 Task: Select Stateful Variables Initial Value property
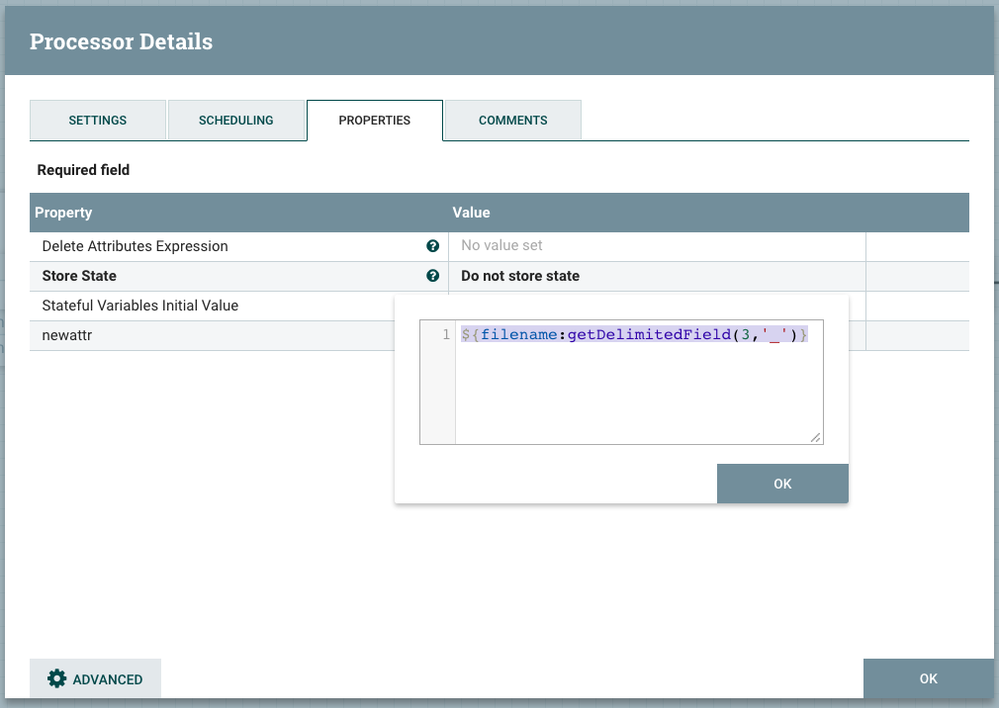(x=140, y=306)
